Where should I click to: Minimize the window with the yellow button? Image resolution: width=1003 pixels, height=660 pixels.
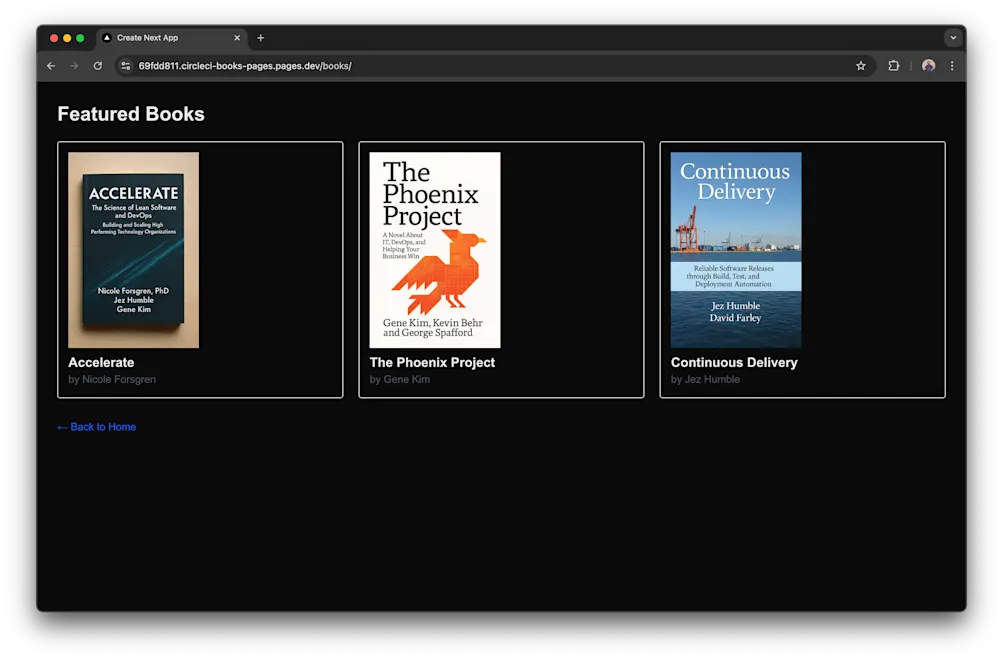point(67,38)
